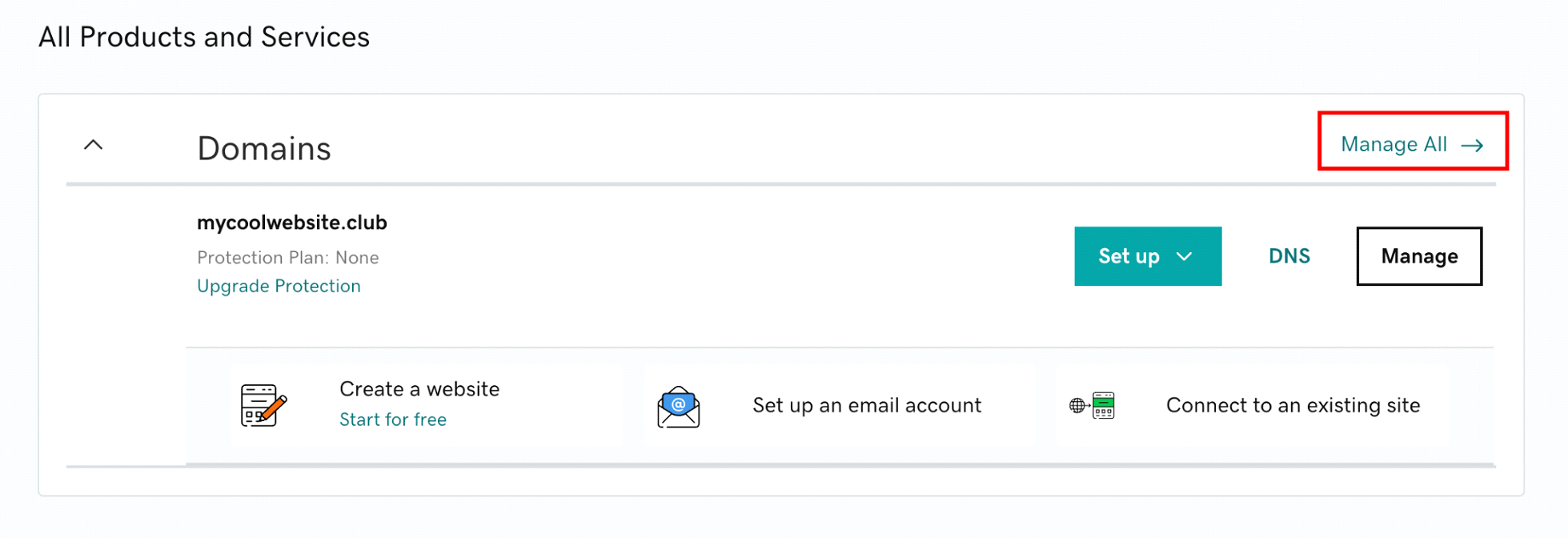Click the small globe in the connect icon

(x=1077, y=404)
